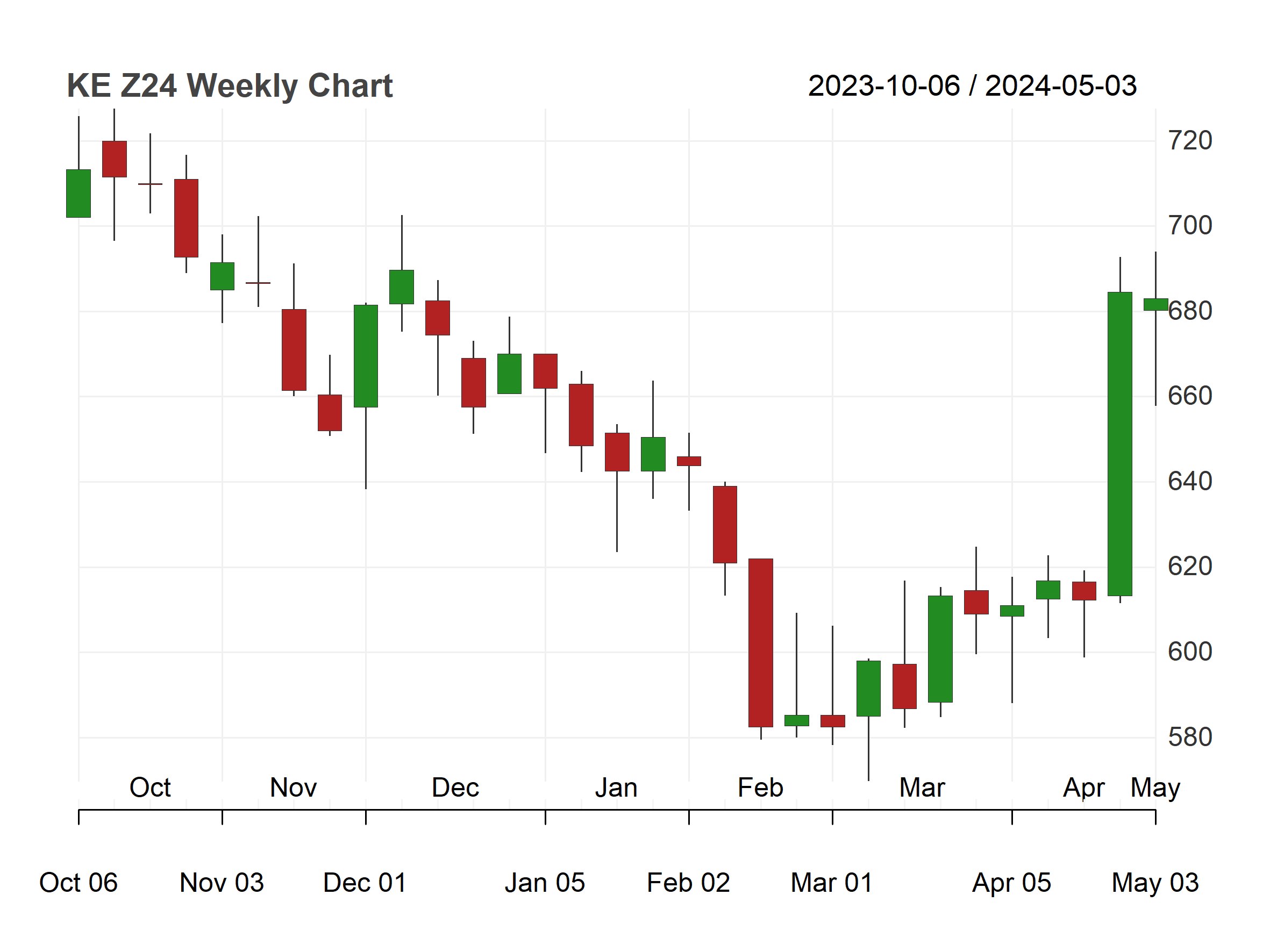The height and width of the screenshot is (952, 1270).
Task: Click the Dec month label inside chart
Action: click(455, 788)
